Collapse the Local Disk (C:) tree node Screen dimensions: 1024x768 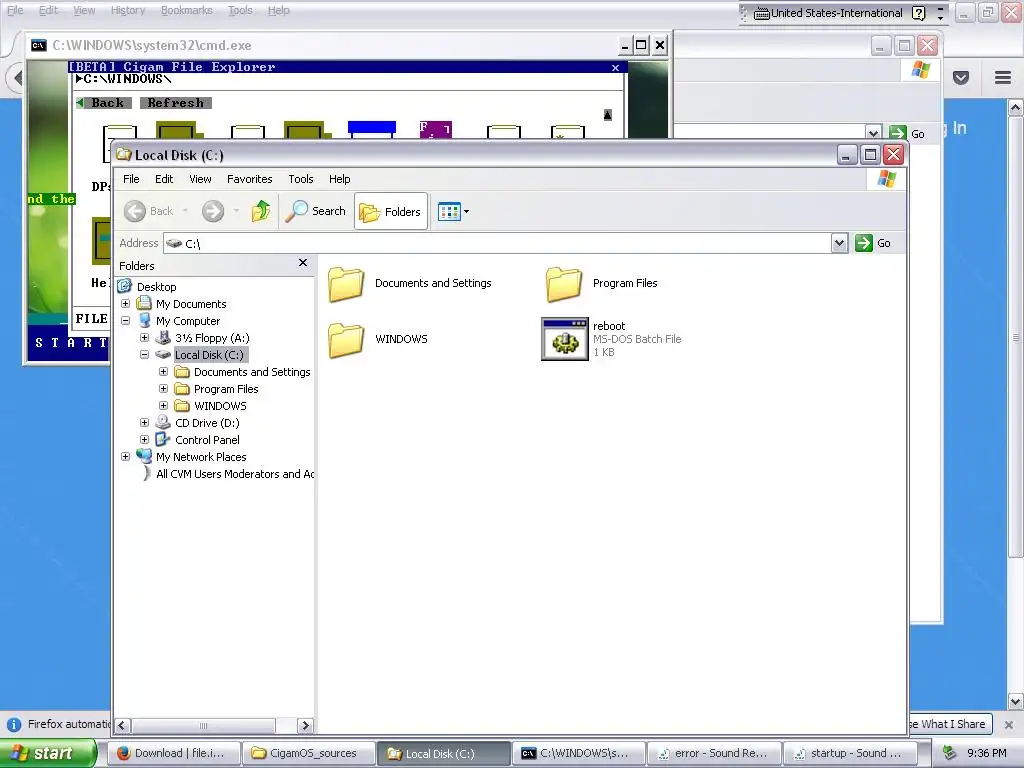(144, 355)
